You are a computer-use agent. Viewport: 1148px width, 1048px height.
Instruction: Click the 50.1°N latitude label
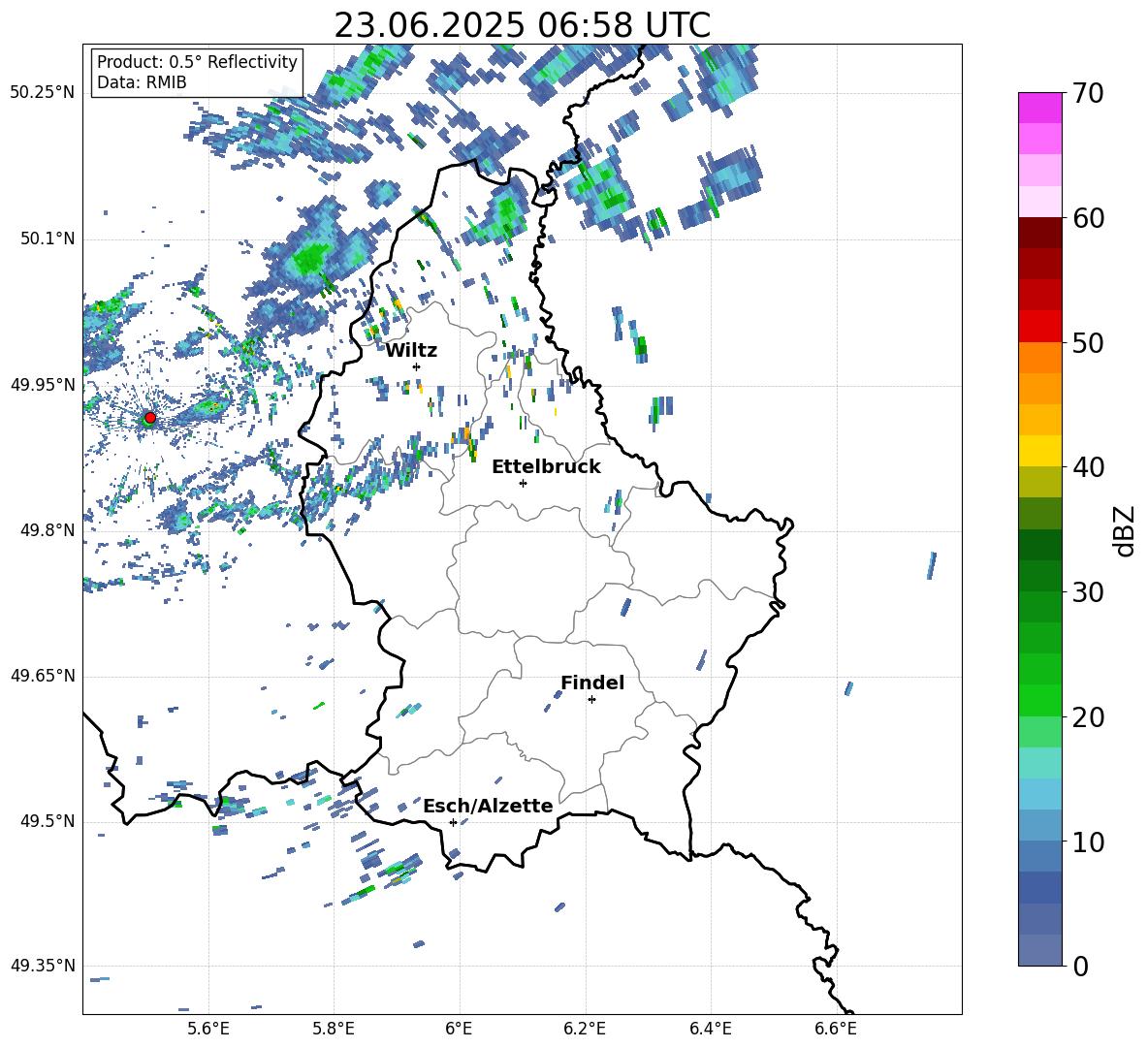47,238
